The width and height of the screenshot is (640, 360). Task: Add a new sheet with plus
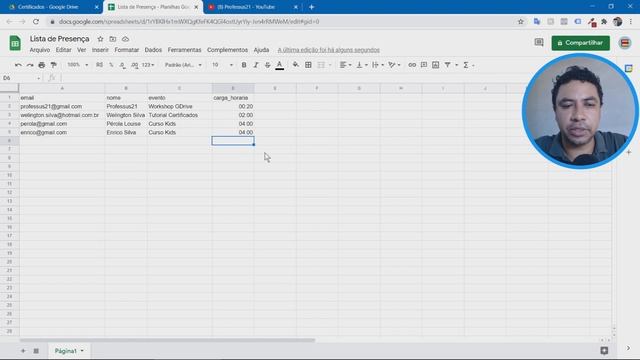point(23,351)
